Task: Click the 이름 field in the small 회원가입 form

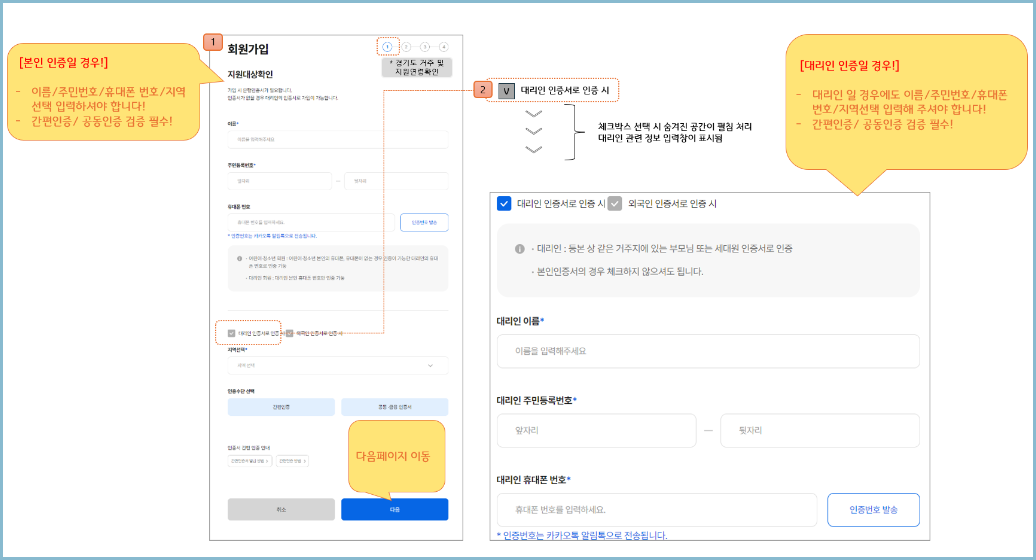Action: coord(338,139)
